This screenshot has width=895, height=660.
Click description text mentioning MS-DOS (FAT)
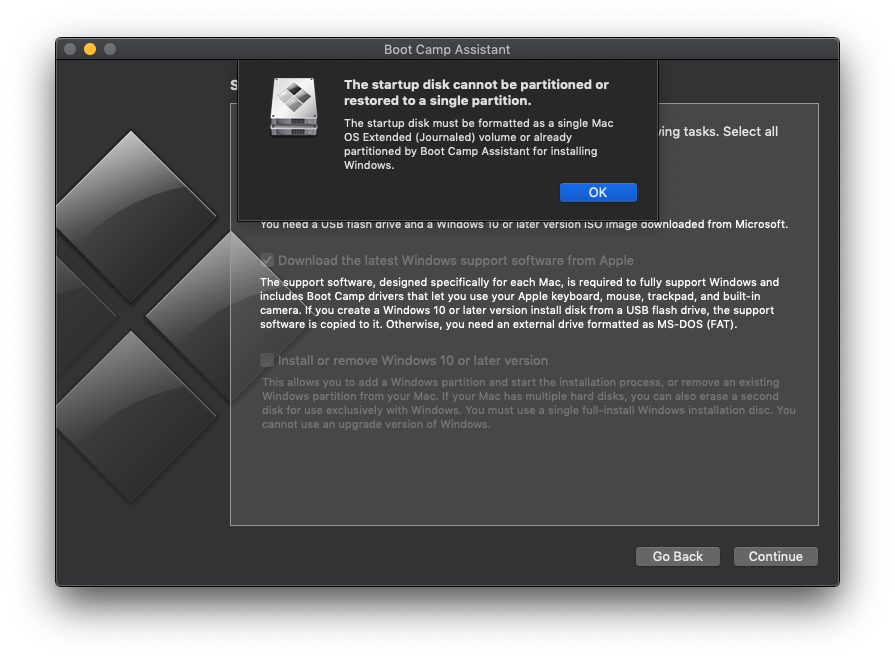pos(519,303)
